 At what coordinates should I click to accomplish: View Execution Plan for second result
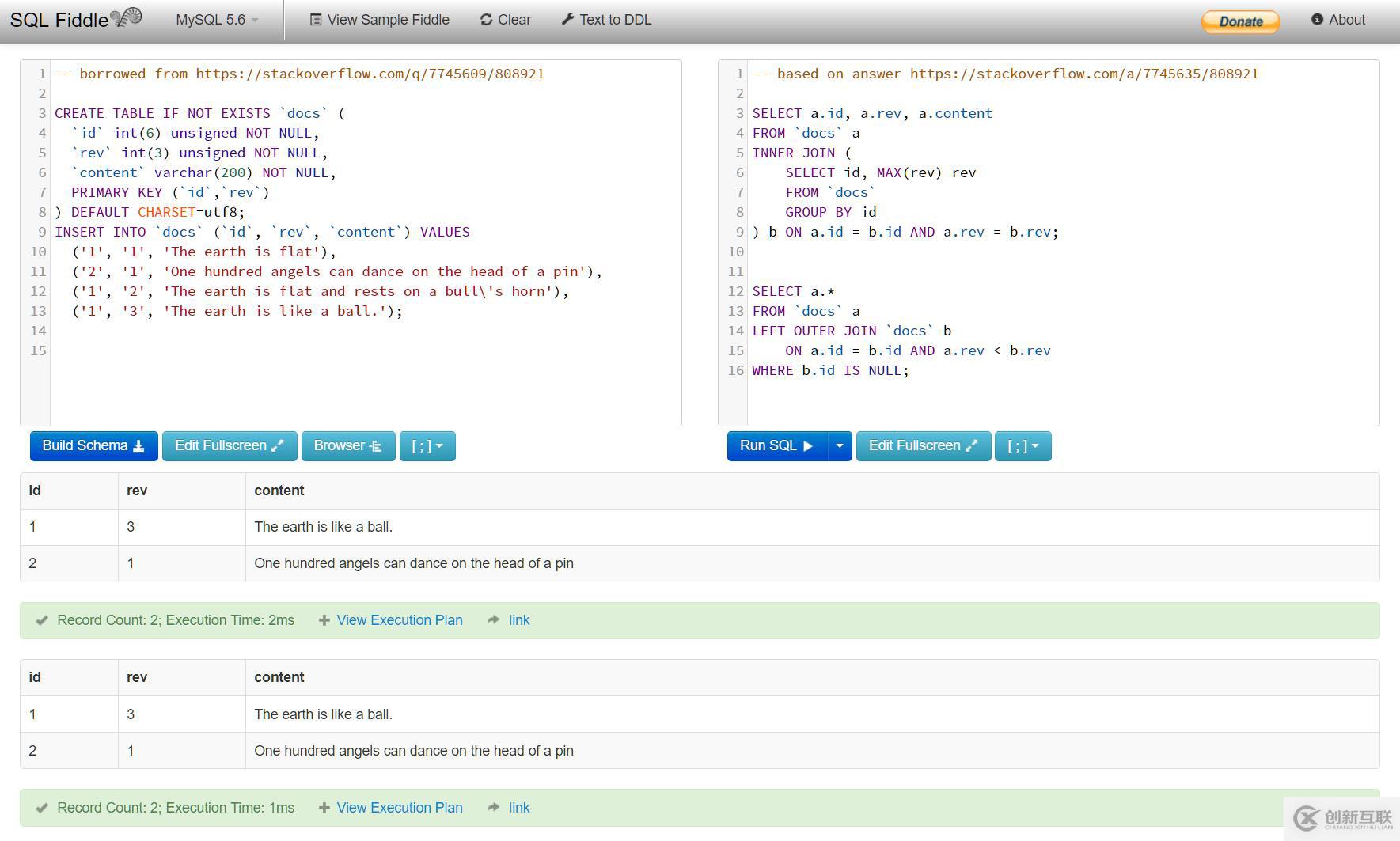coord(399,808)
